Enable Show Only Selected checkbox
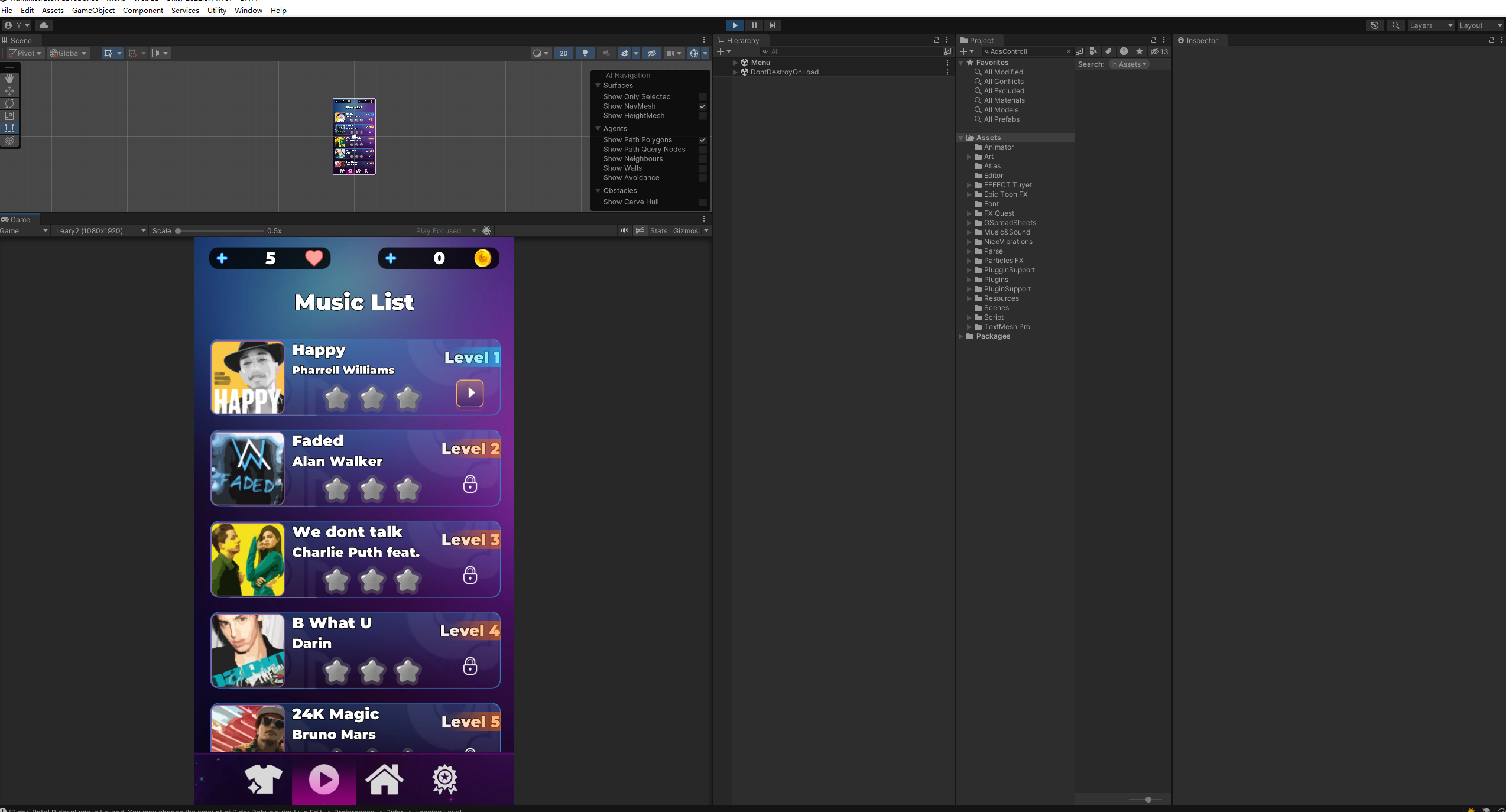Viewport: 1506px width, 812px height. (x=703, y=97)
